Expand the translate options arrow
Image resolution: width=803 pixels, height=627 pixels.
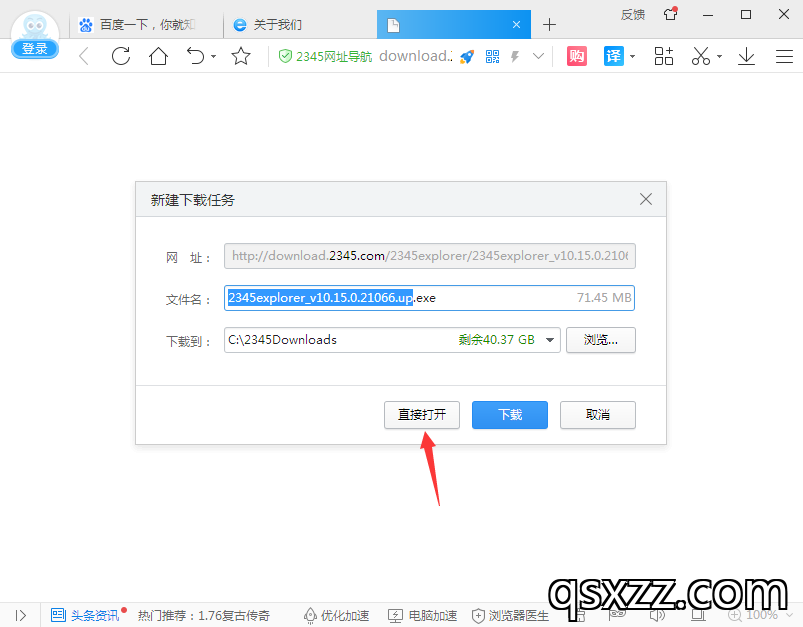(x=632, y=56)
